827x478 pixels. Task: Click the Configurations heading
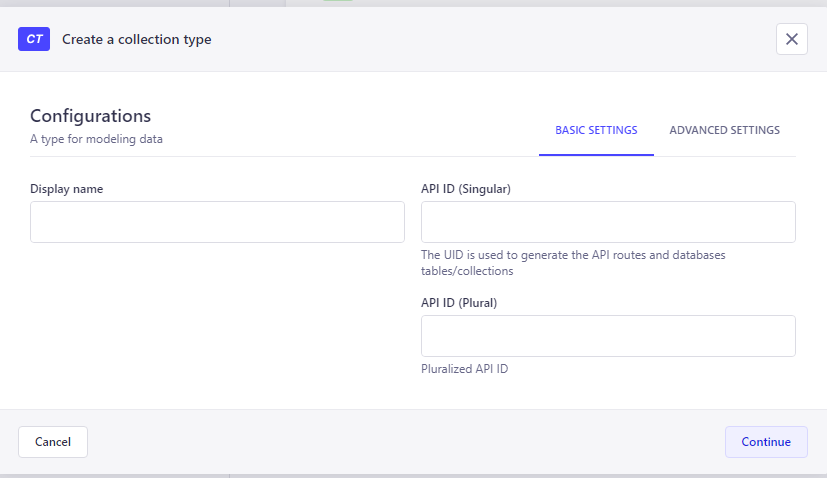tap(90, 116)
